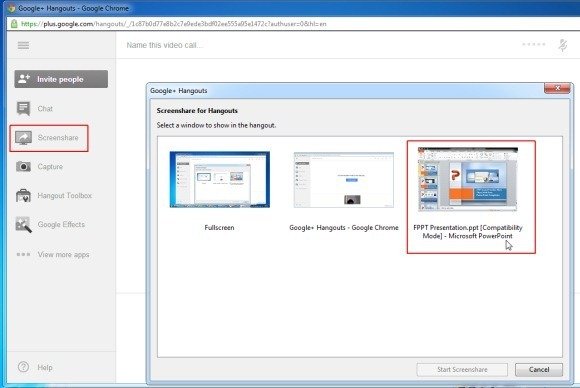The height and width of the screenshot is (388, 580).
Task: Click the Hangout Toolbox label
Action: pos(65,195)
